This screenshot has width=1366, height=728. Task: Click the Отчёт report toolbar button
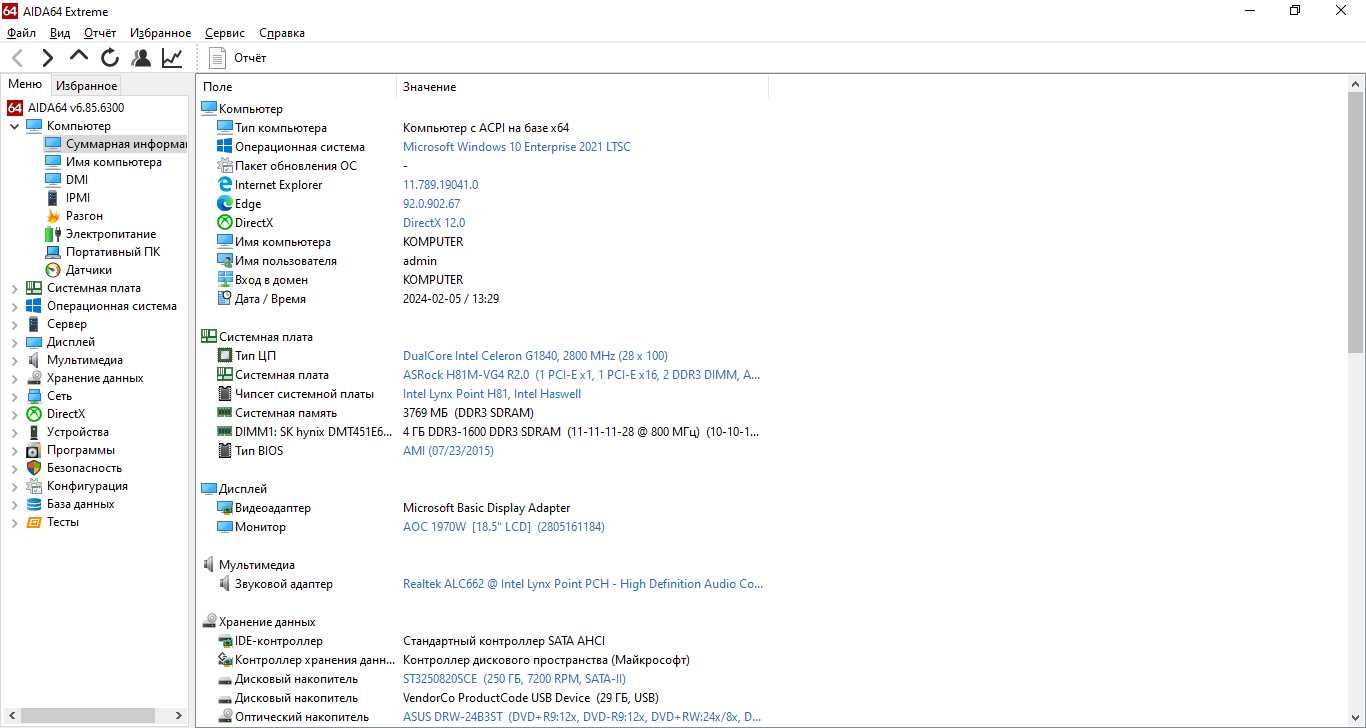[238, 58]
